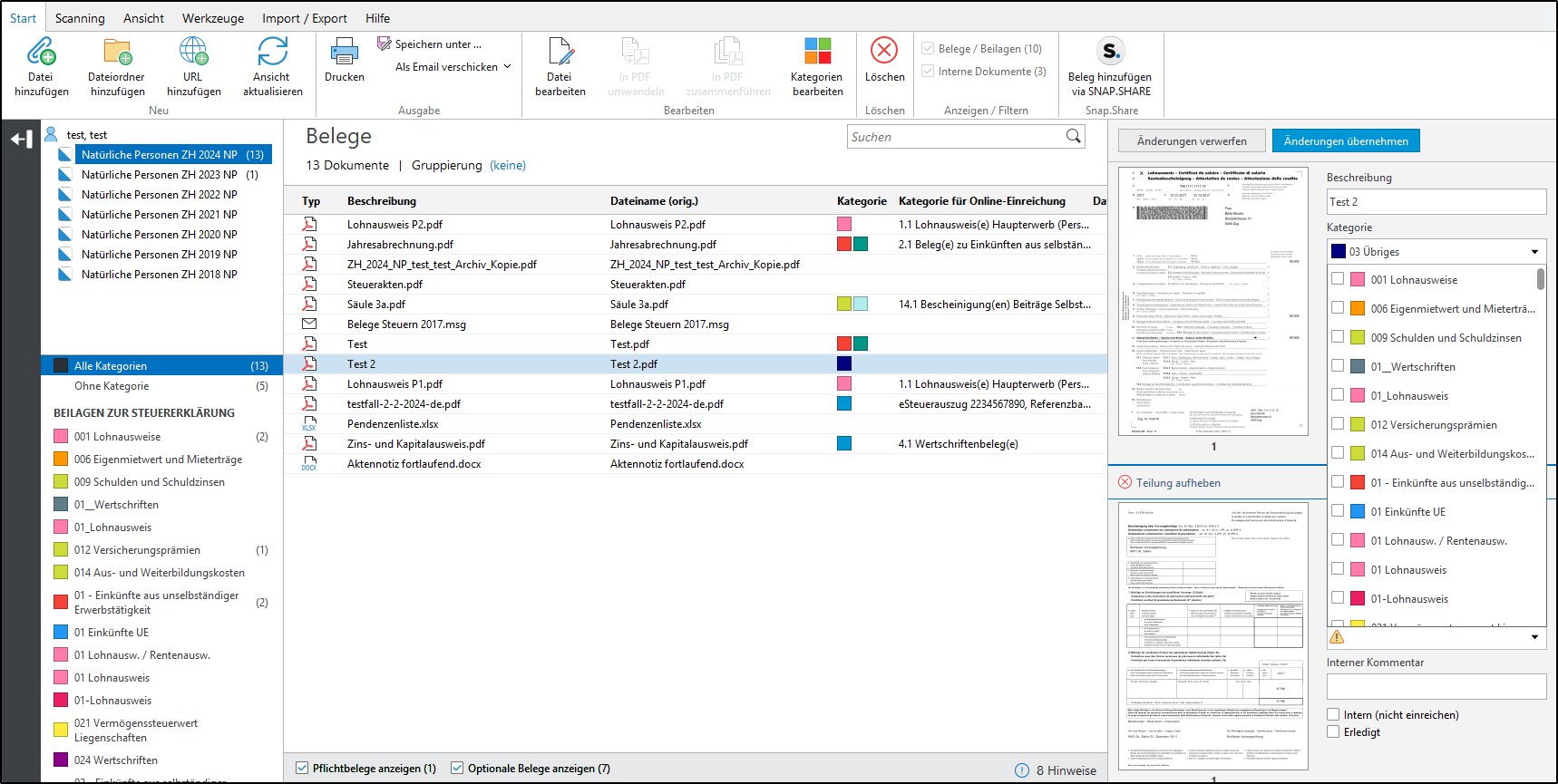The image size is (1558, 784).
Task: Enable the Erledigt checkbox
Action: point(1333,731)
